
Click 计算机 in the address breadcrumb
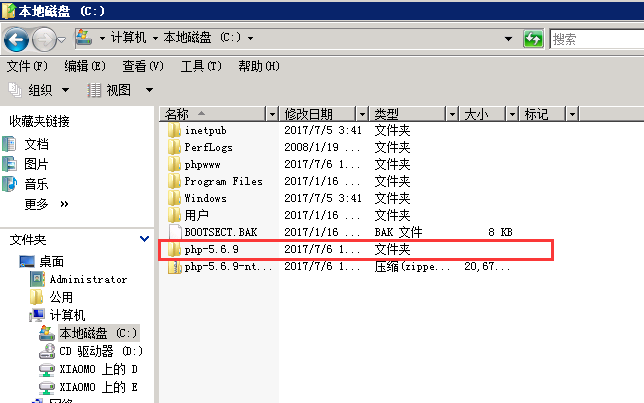coord(128,38)
